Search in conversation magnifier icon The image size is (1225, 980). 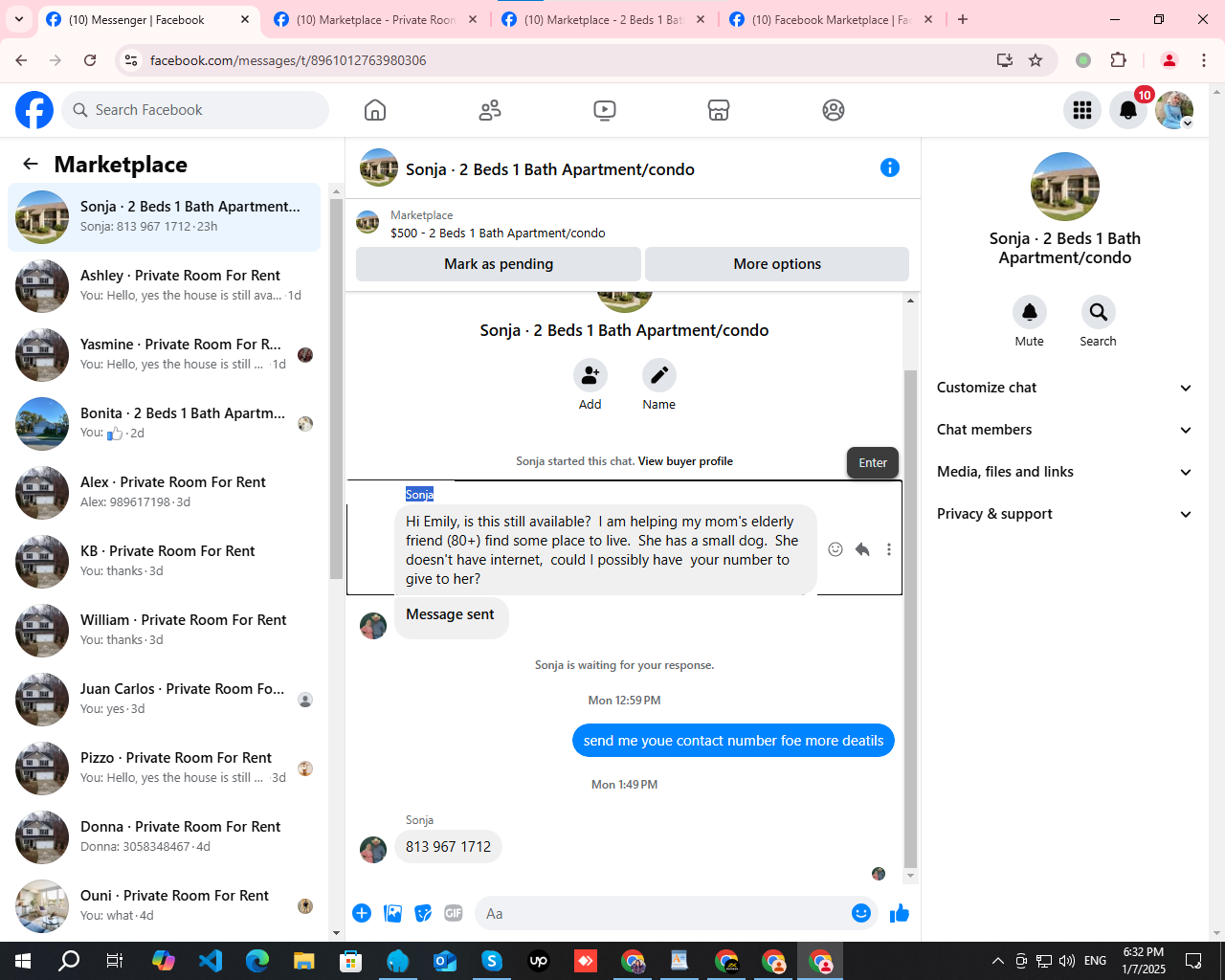click(x=1099, y=312)
